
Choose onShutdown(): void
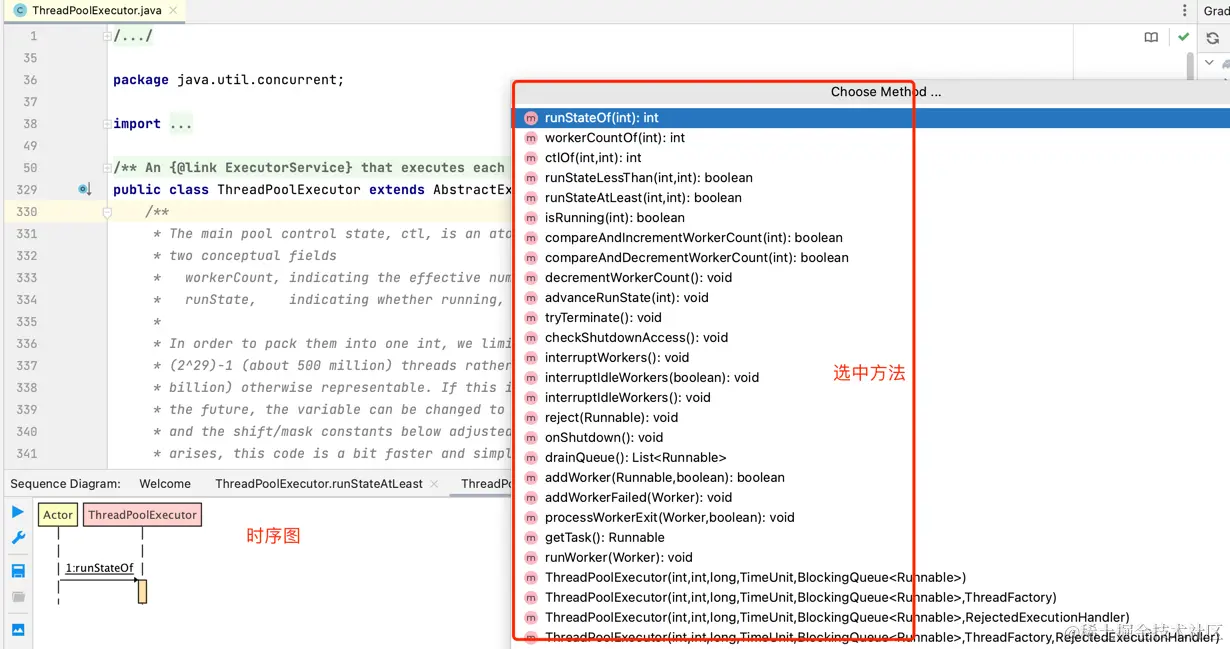(x=872, y=438)
